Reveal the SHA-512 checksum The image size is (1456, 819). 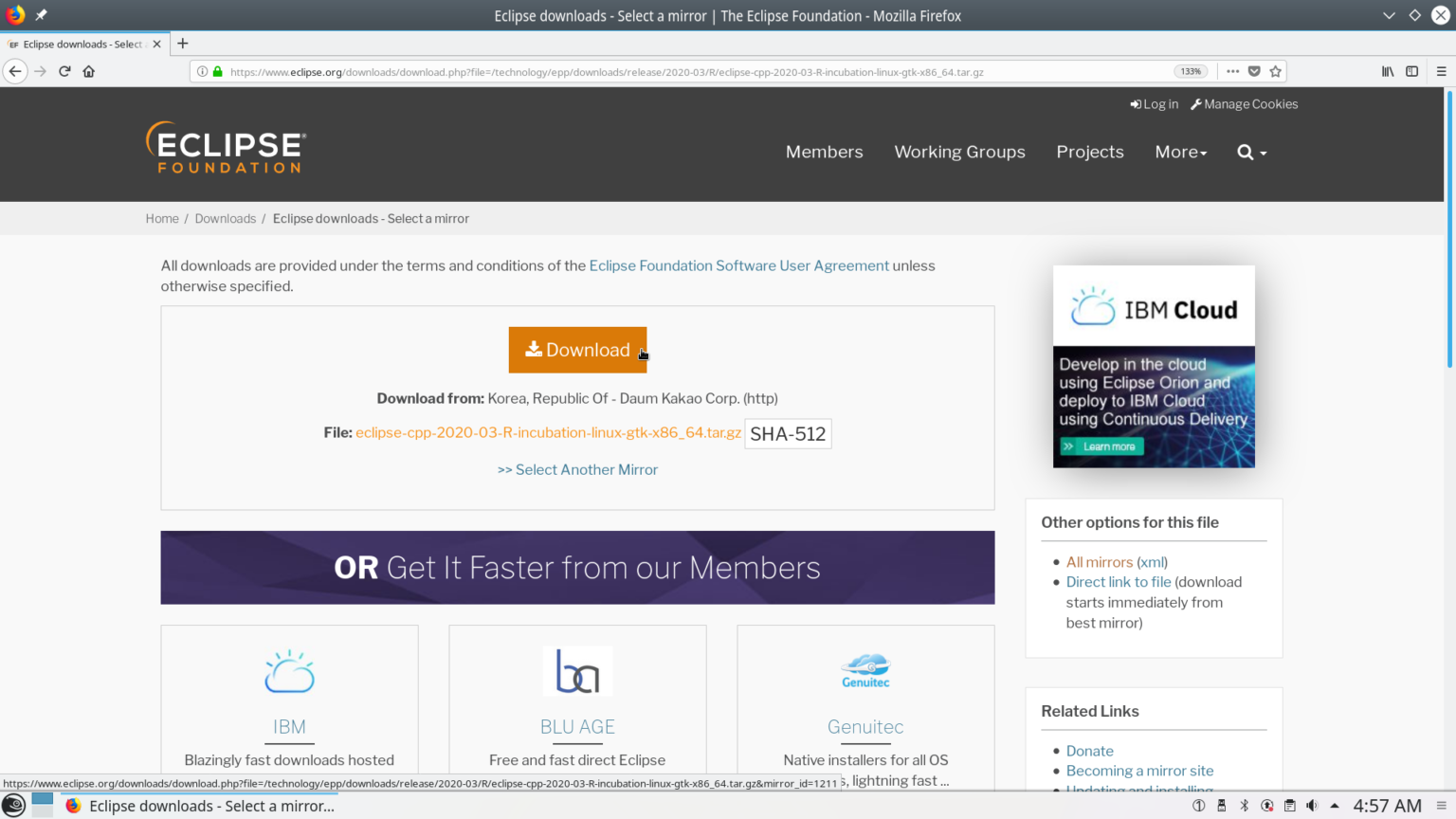[788, 433]
